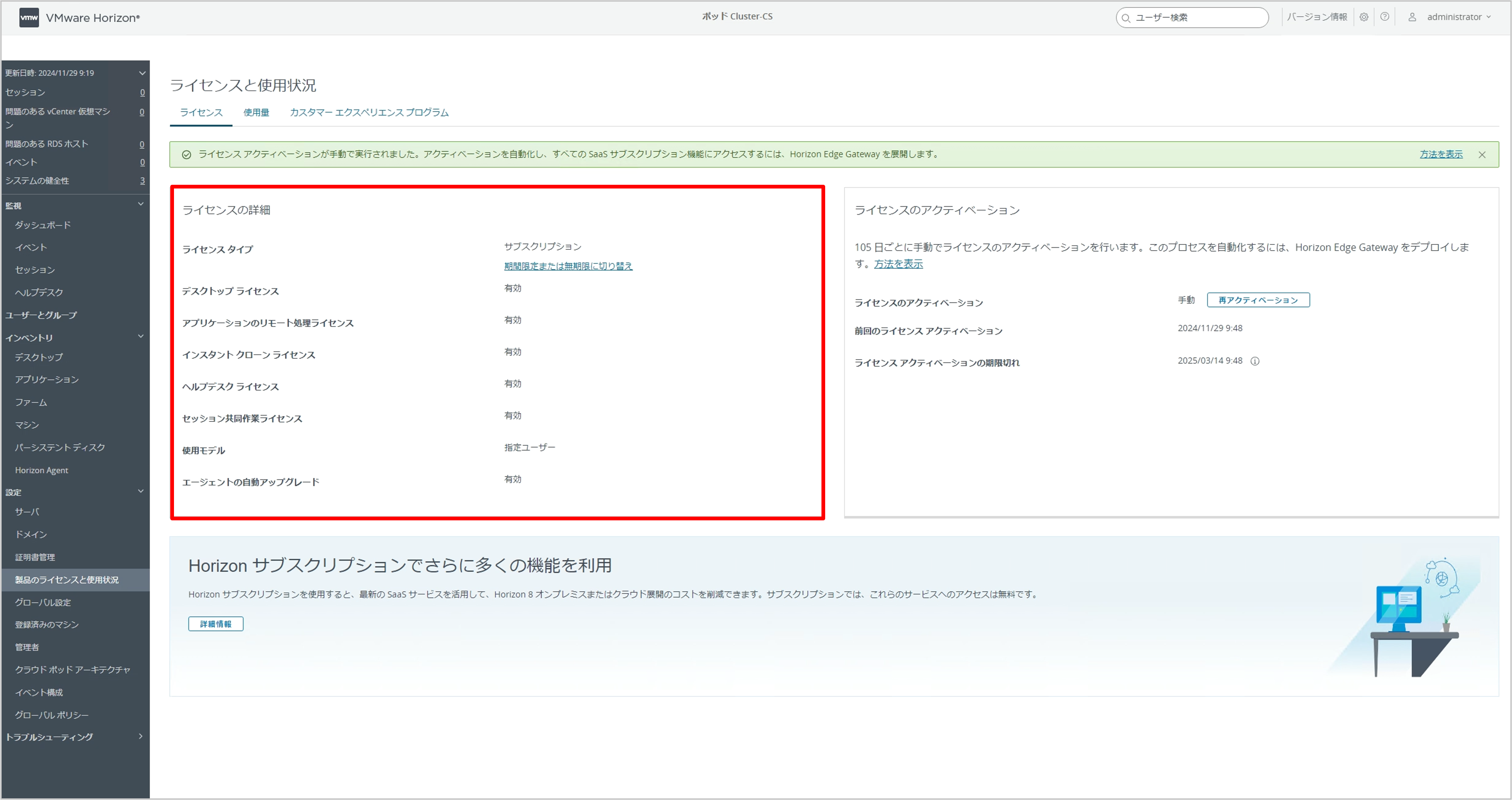Open クラウド ポッド アーキテクチャ in the sidebar
The width and height of the screenshot is (1512, 800).
click(73, 669)
